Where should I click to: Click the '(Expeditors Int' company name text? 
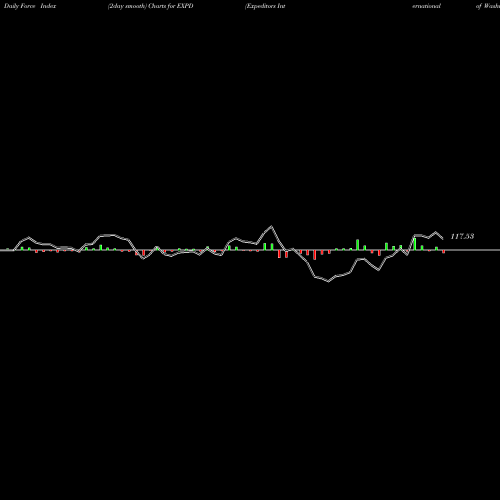pos(265,6)
